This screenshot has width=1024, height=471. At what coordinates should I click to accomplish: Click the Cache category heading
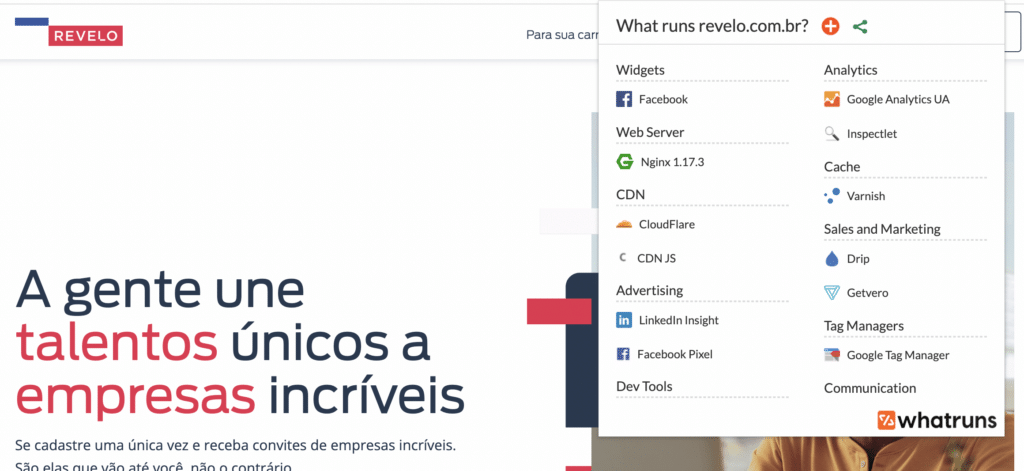coord(842,167)
